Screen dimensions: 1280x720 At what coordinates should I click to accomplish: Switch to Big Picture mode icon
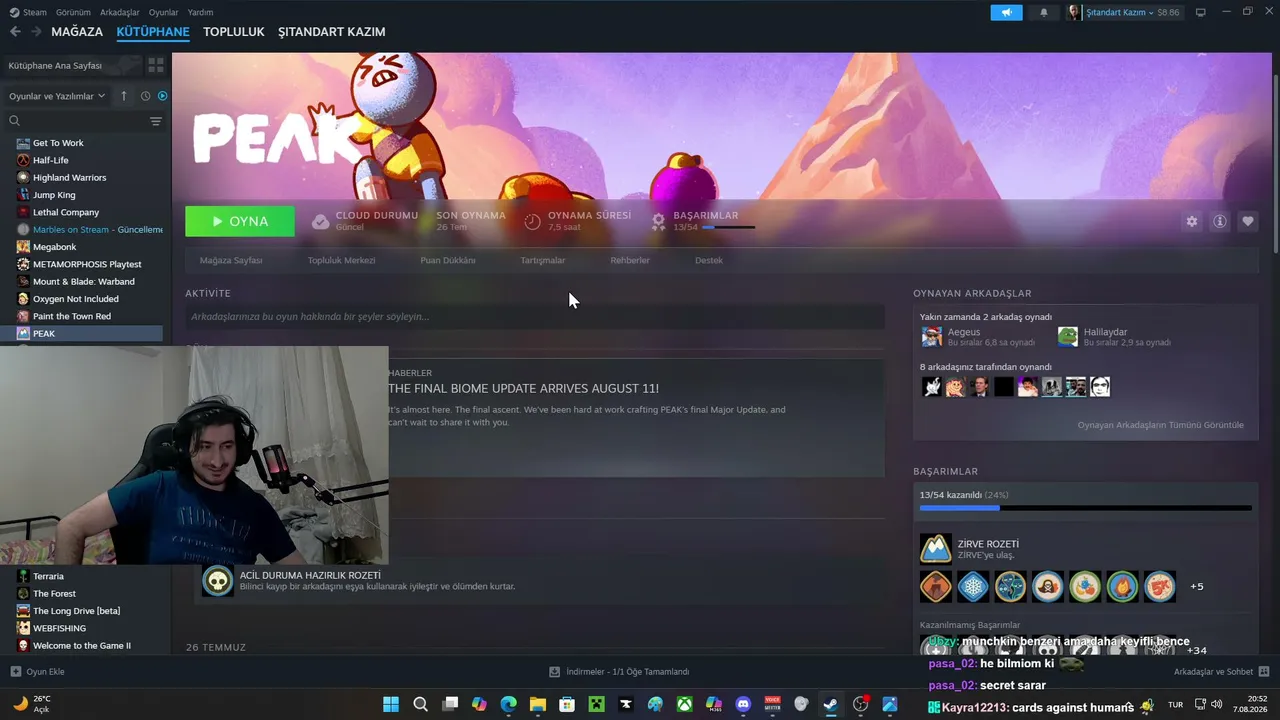tap(1201, 12)
